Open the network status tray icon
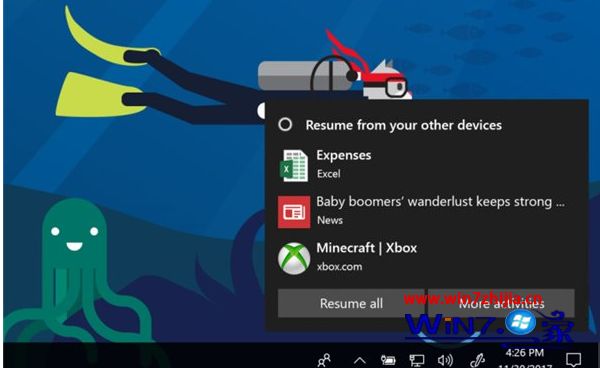 (417, 360)
